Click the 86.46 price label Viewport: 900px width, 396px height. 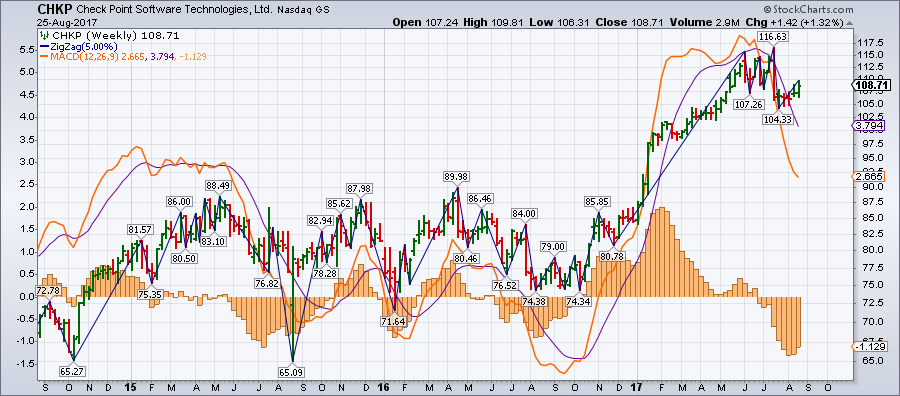tap(480, 199)
